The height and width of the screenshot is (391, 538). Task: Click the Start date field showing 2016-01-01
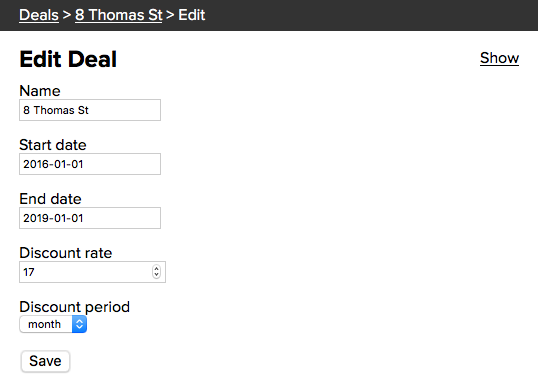pyautogui.click(x=90, y=164)
